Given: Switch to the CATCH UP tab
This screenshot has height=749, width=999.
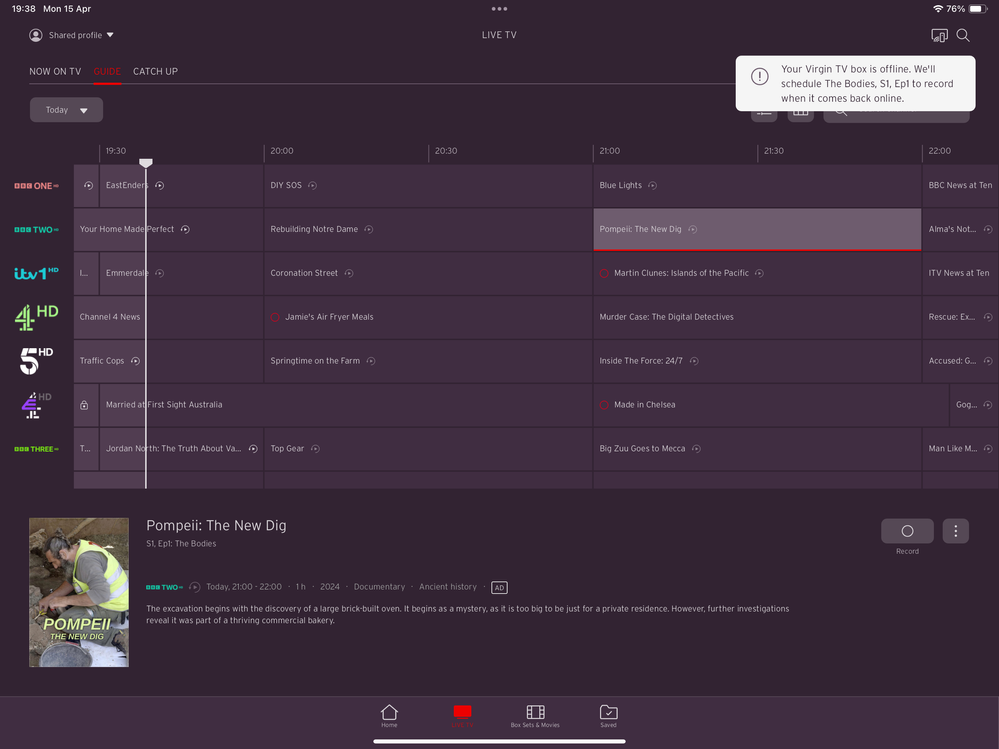Looking at the screenshot, I should pos(155,71).
